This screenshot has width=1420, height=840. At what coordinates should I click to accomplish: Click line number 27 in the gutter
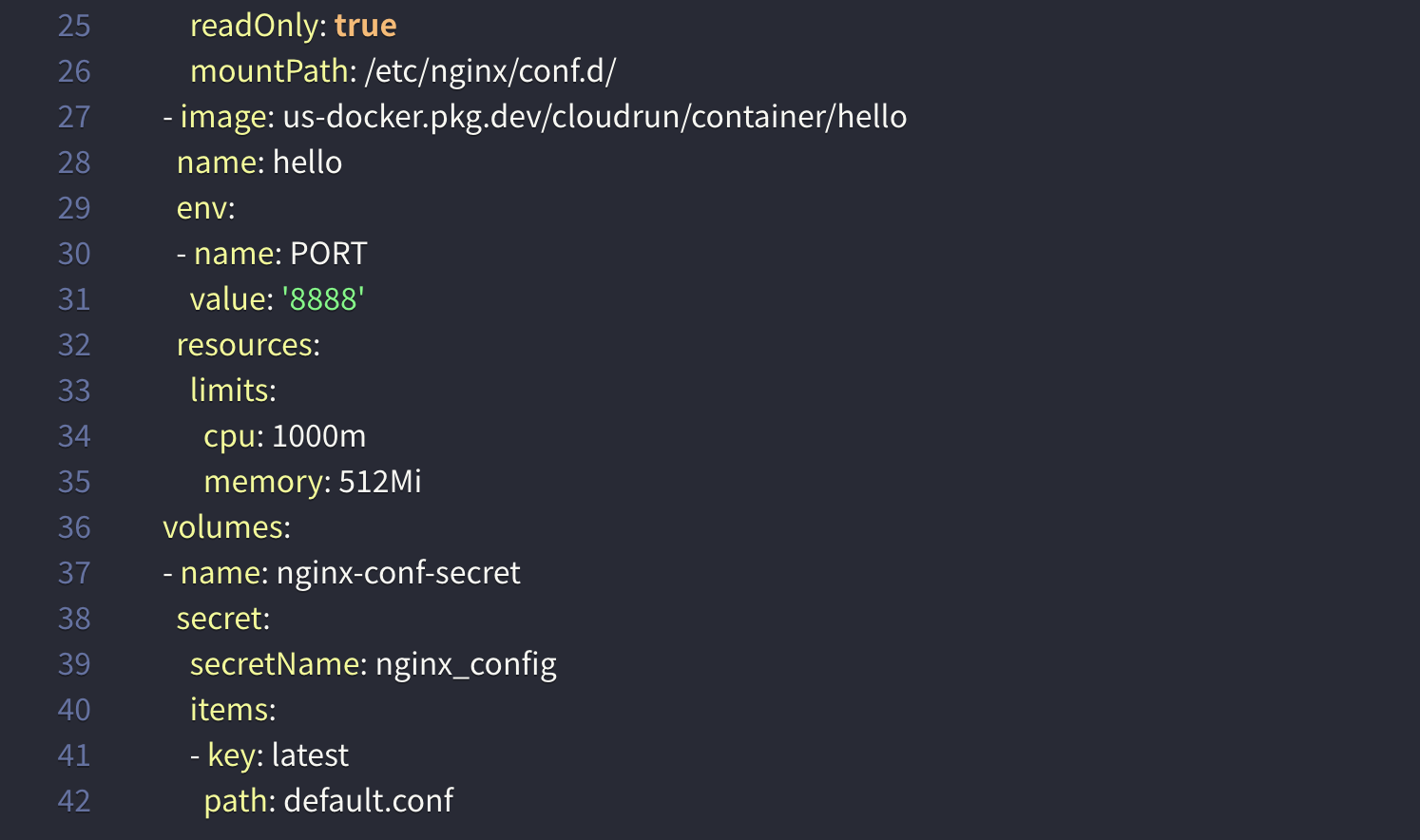point(74,117)
